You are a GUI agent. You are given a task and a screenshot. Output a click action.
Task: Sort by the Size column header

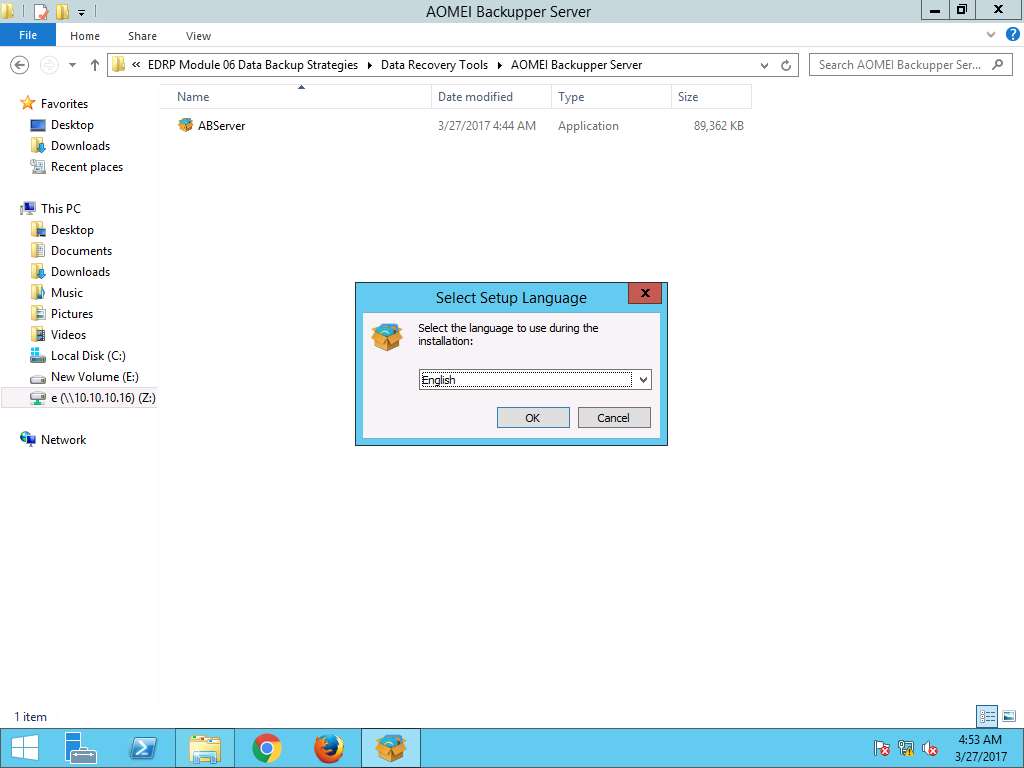point(711,97)
